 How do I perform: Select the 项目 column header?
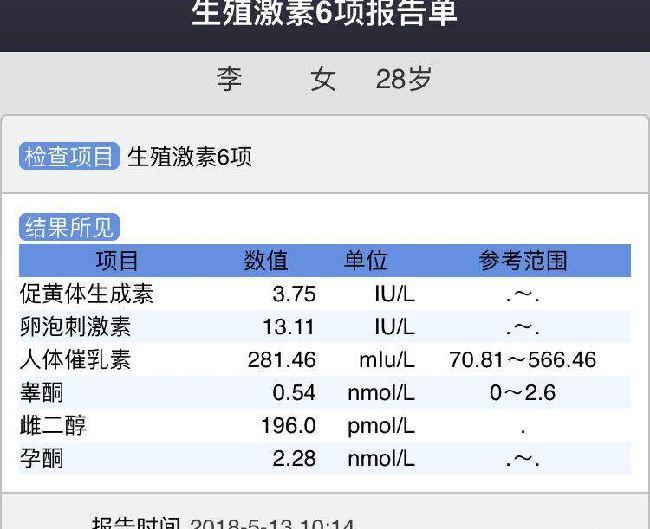tap(116, 261)
